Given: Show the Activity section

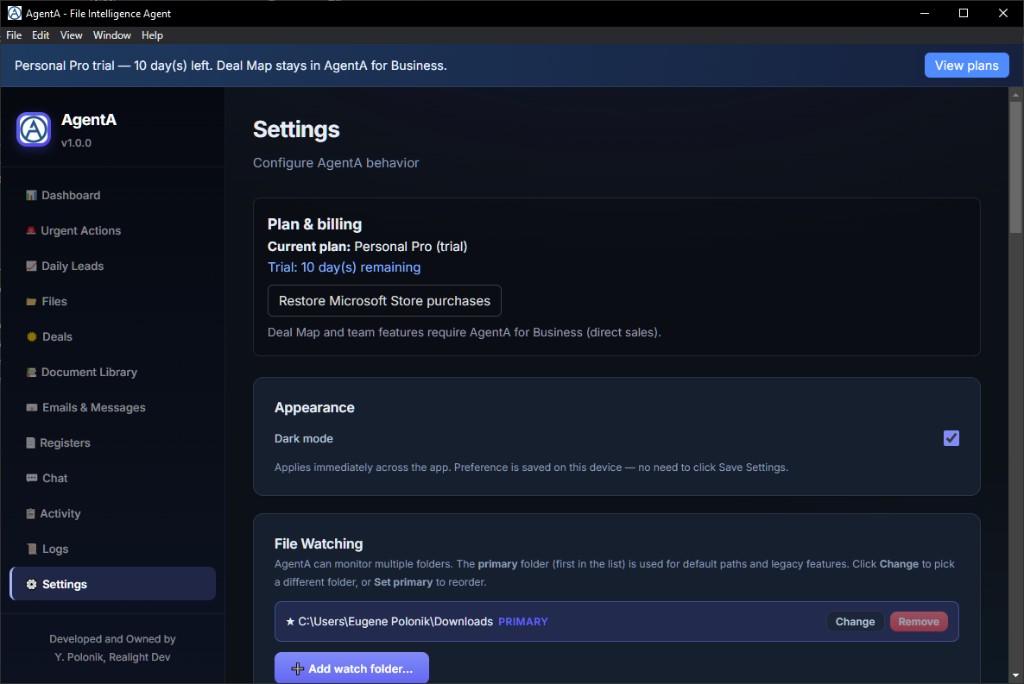Looking at the screenshot, I should (112, 513).
